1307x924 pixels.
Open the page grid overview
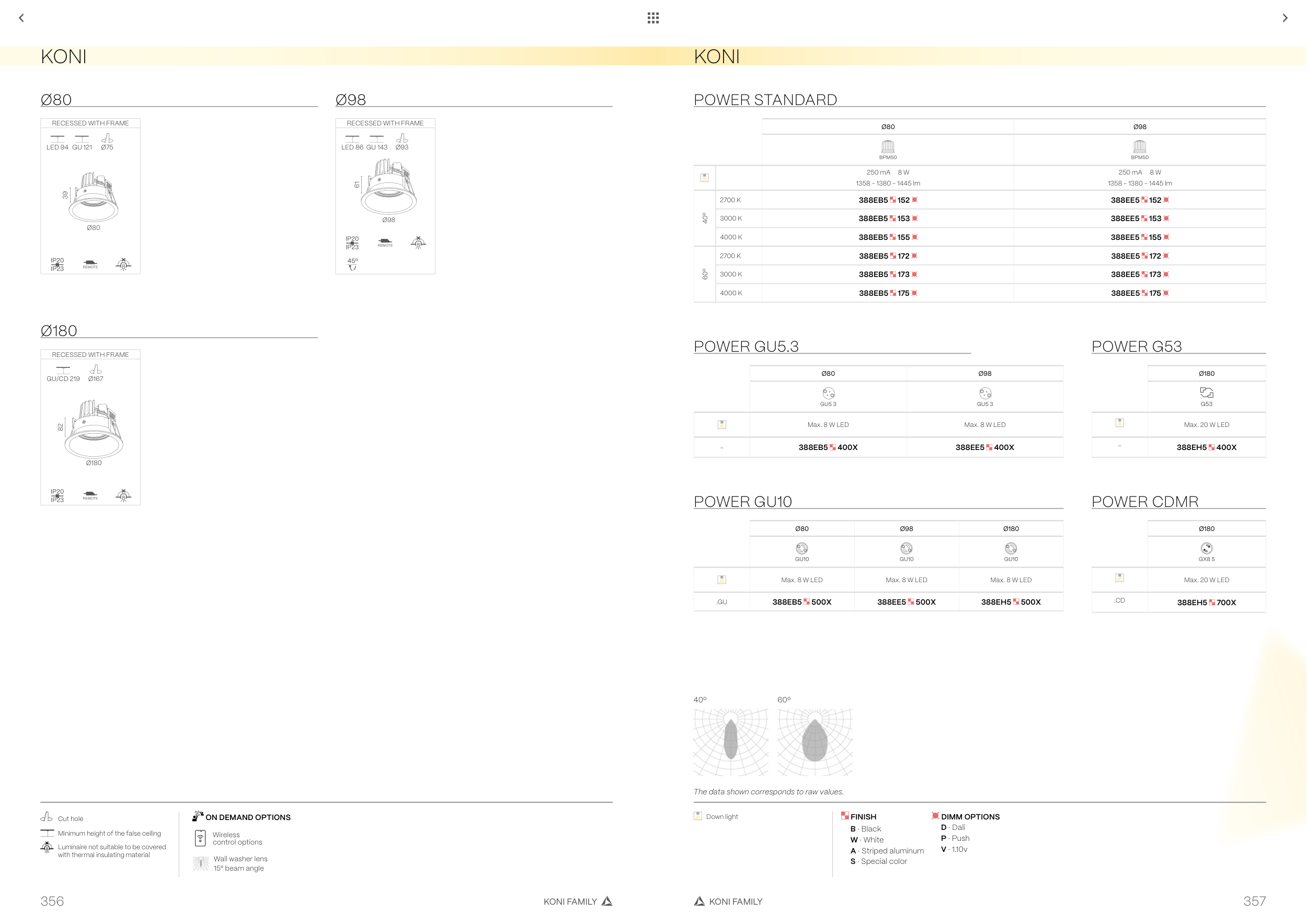653,18
